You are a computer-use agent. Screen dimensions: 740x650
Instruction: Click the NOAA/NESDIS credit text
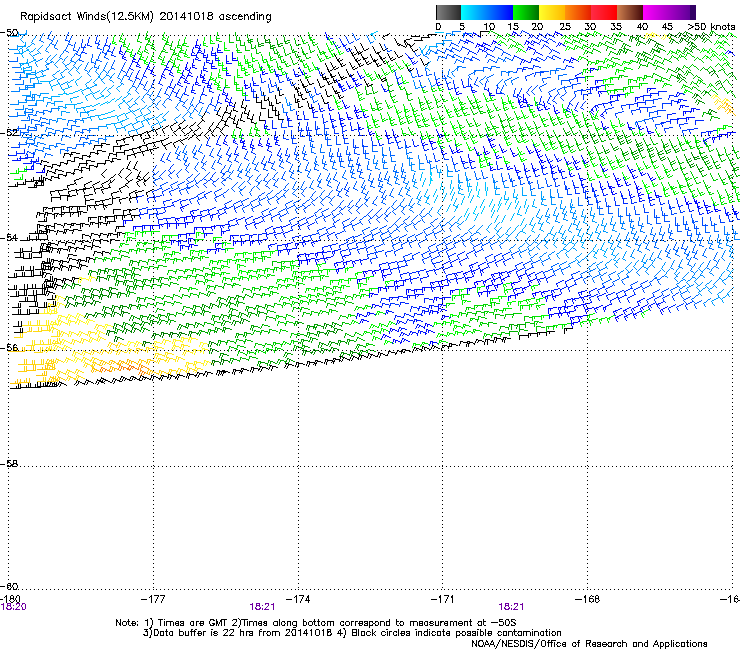[x=589, y=644]
